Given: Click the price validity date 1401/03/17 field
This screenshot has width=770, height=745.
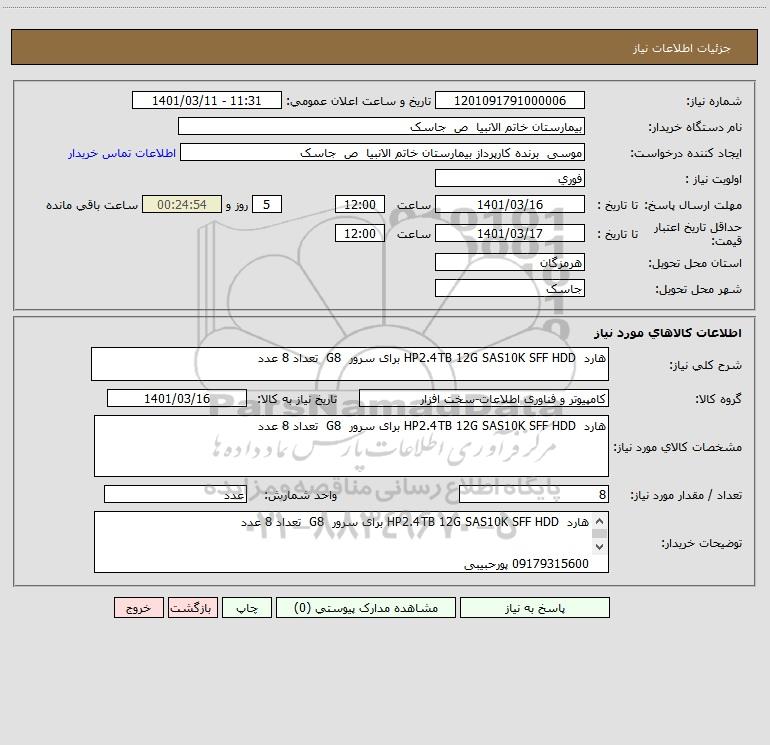Looking at the screenshot, I should [x=510, y=233].
